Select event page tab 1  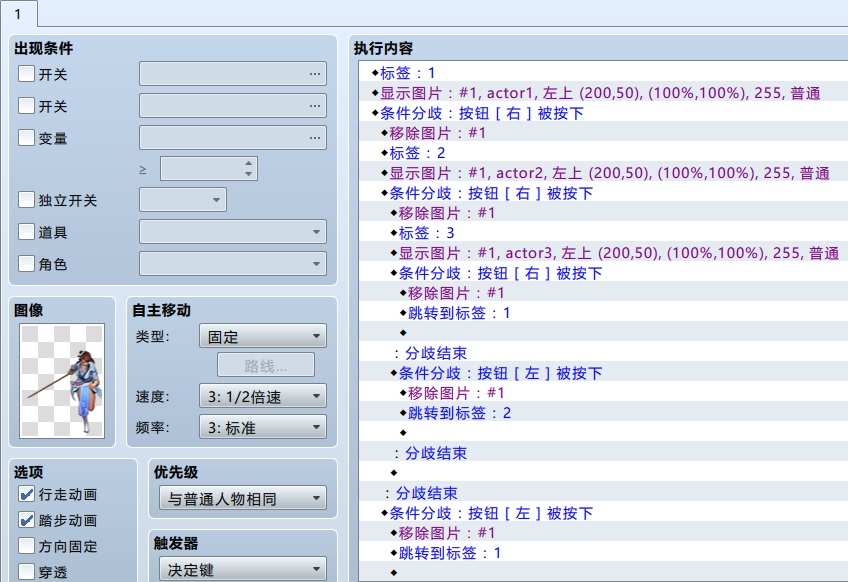tap(18, 14)
